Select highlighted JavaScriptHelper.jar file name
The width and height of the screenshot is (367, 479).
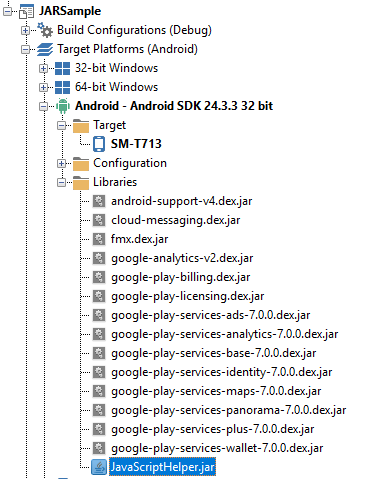point(162,467)
